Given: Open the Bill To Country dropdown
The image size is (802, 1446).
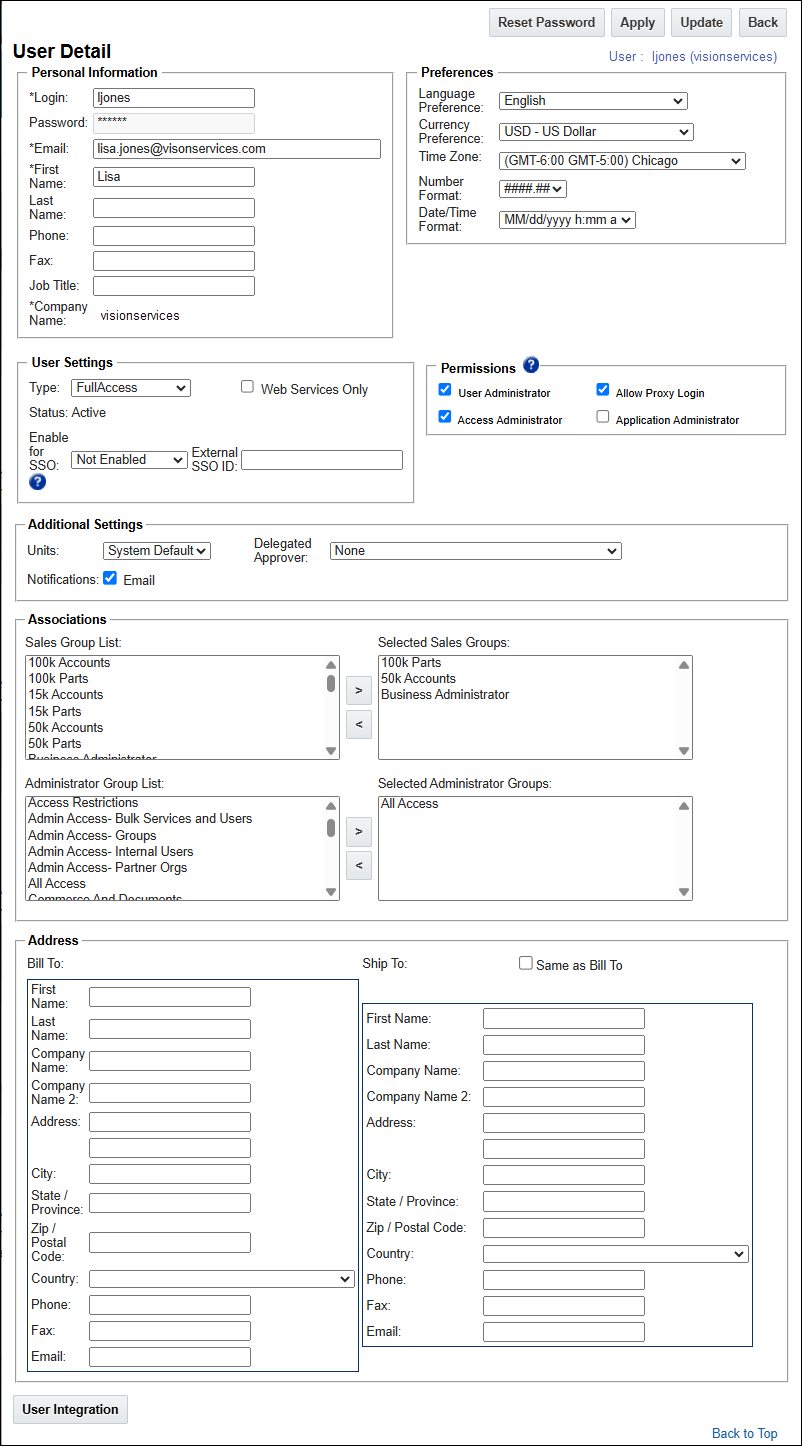Looking at the screenshot, I should (x=221, y=1278).
